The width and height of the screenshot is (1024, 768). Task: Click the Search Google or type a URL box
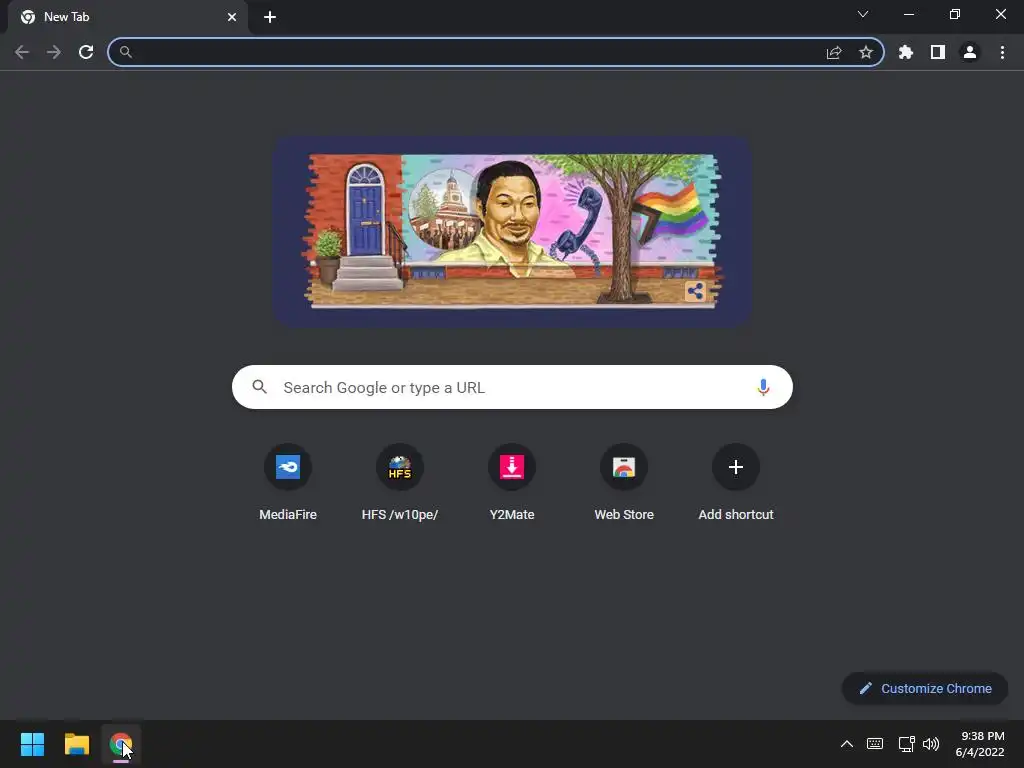click(512, 387)
